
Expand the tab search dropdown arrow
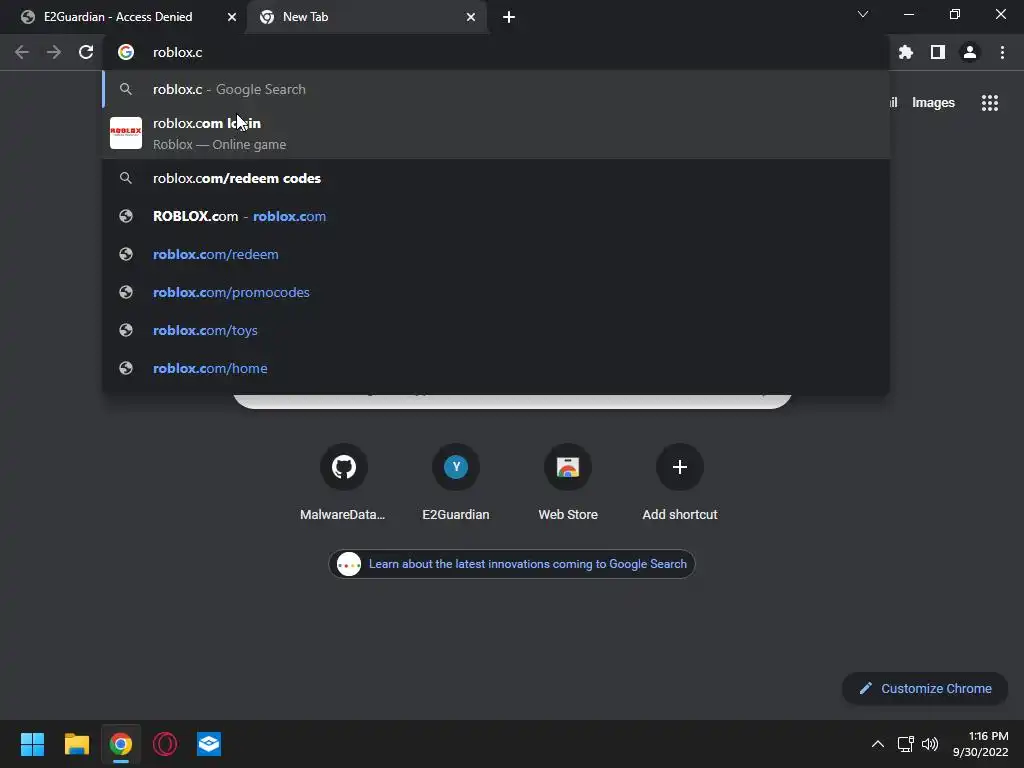point(863,14)
